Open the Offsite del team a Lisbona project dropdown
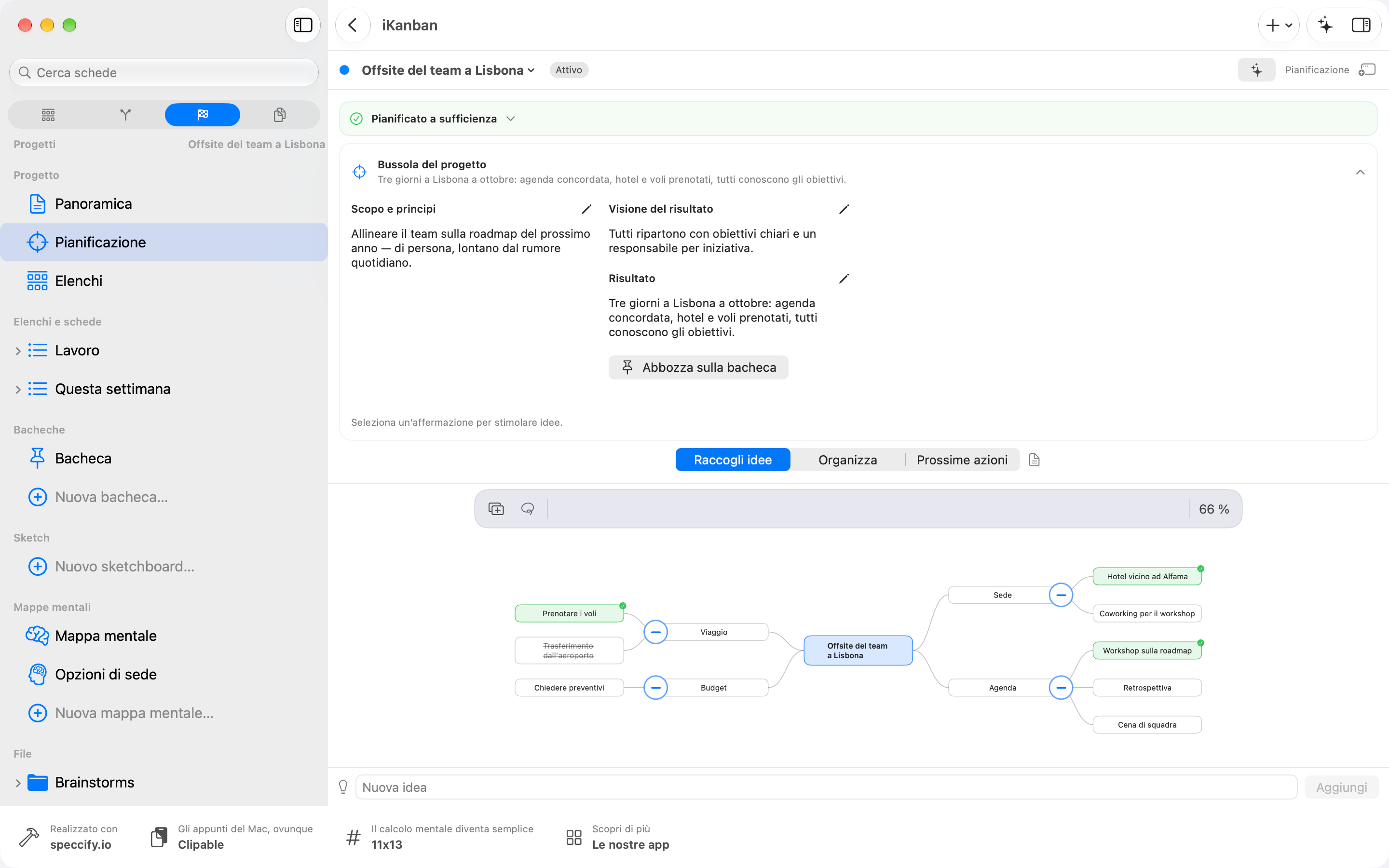 click(448, 70)
